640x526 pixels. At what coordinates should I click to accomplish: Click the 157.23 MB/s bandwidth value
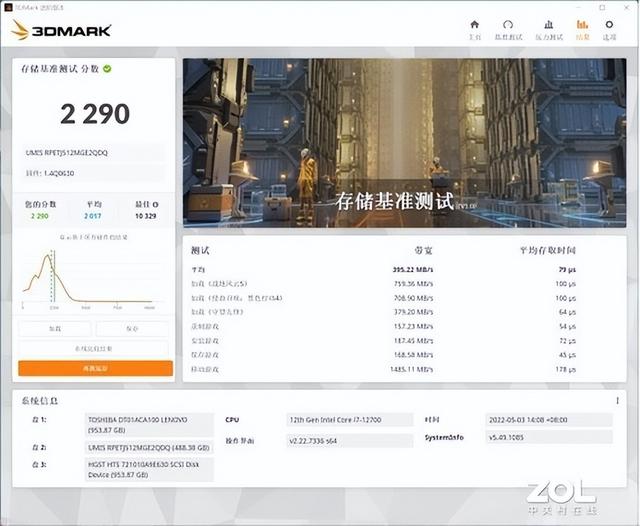click(x=413, y=326)
